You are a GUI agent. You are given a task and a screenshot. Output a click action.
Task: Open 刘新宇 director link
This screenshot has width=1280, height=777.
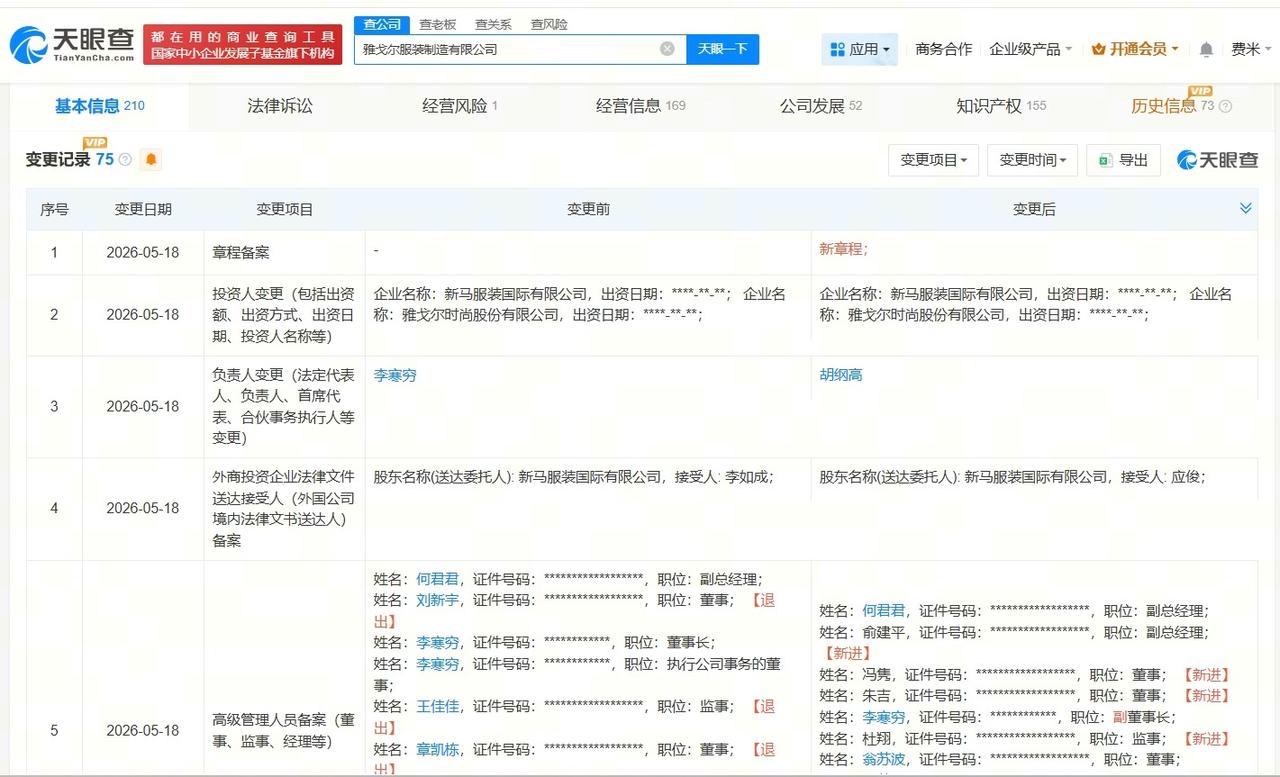(x=437, y=600)
